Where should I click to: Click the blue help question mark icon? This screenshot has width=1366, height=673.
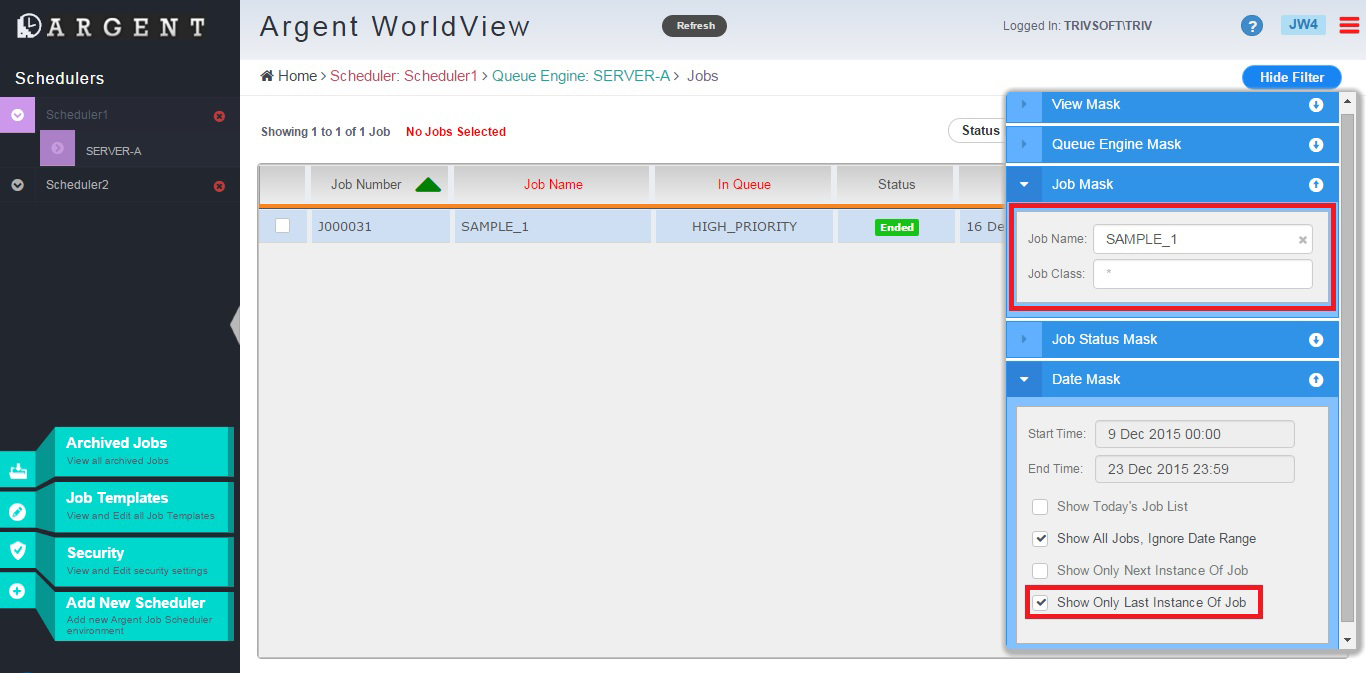click(x=1251, y=26)
